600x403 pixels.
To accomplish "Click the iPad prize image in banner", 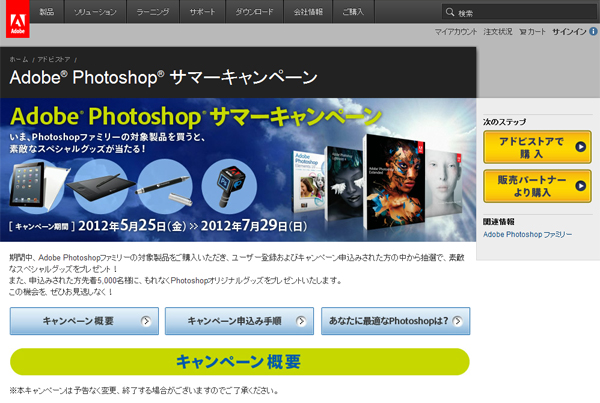I will click(x=38, y=186).
